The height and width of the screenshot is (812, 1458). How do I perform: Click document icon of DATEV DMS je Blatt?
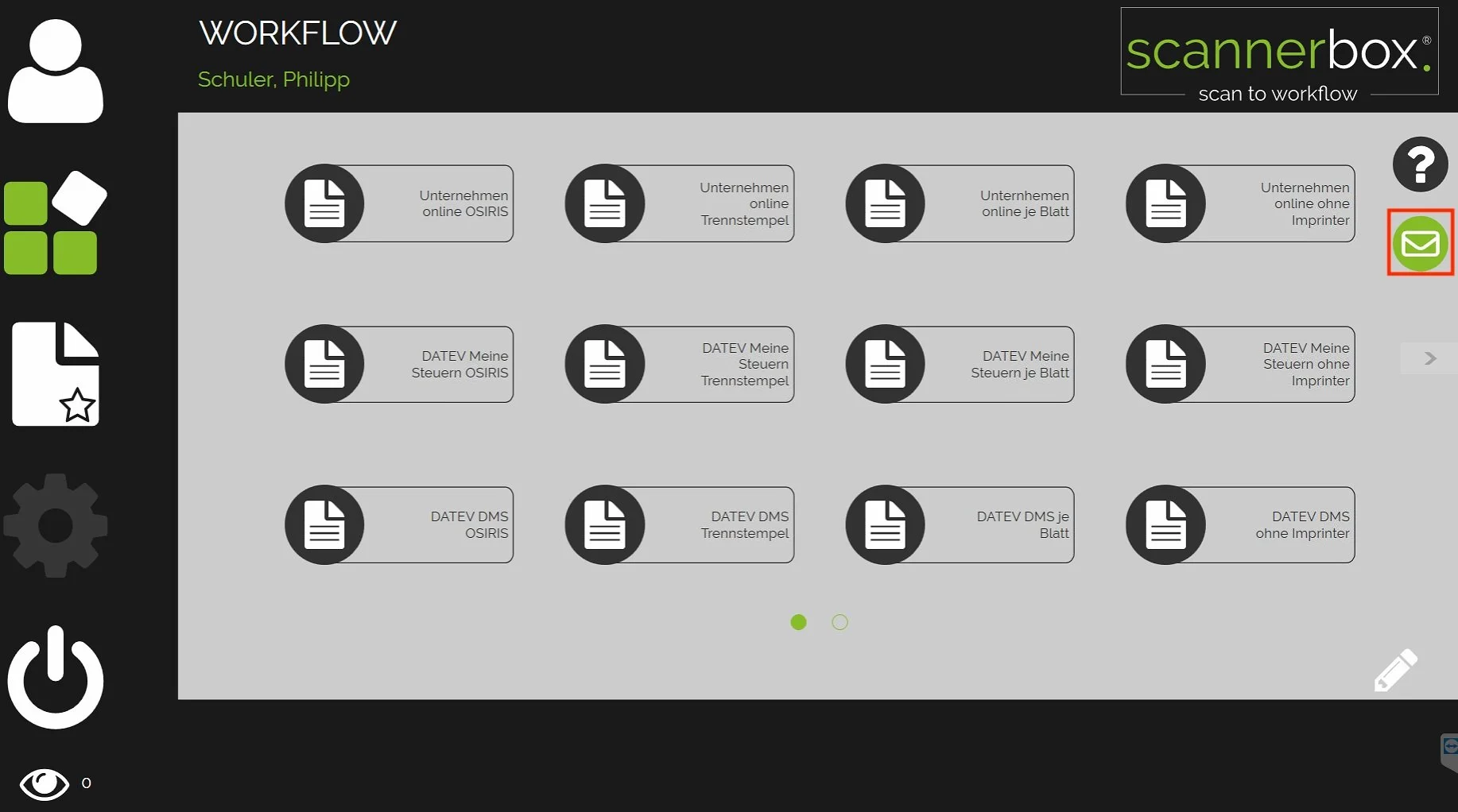pyautogui.click(x=885, y=524)
